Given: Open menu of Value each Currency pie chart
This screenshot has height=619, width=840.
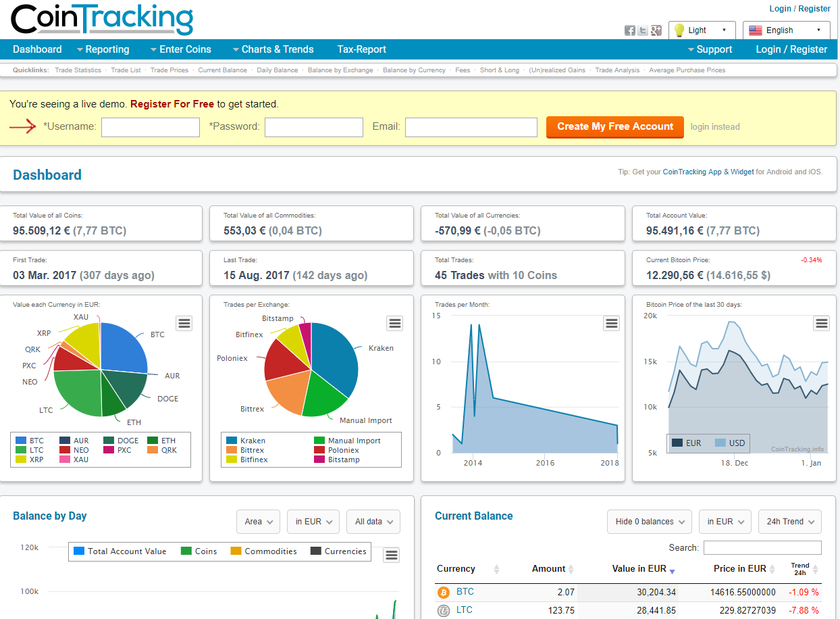Looking at the screenshot, I should click(184, 323).
